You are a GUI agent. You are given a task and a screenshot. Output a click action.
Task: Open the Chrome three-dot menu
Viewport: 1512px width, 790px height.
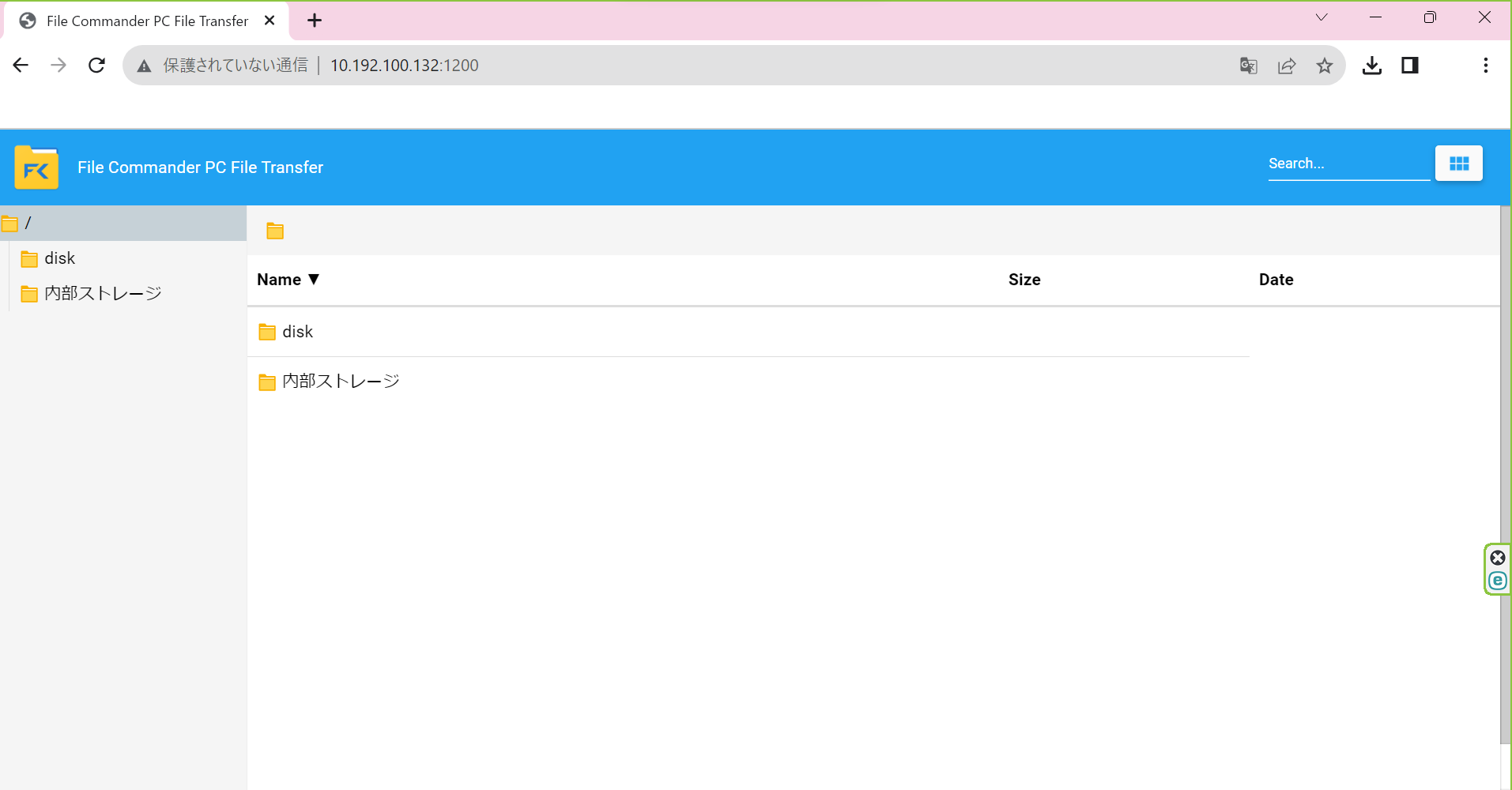coord(1486,66)
